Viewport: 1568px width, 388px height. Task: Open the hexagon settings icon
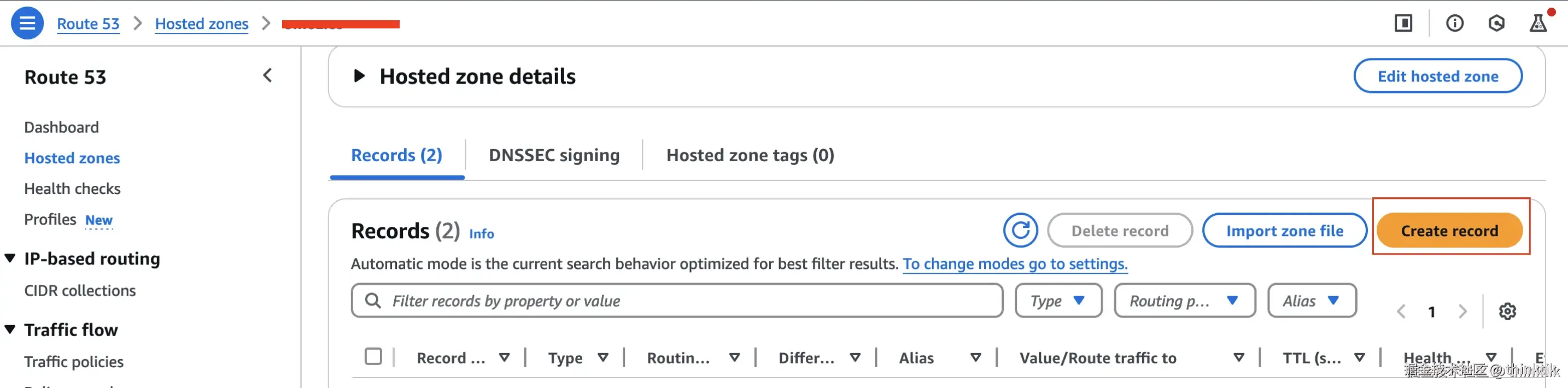click(1496, 23)
